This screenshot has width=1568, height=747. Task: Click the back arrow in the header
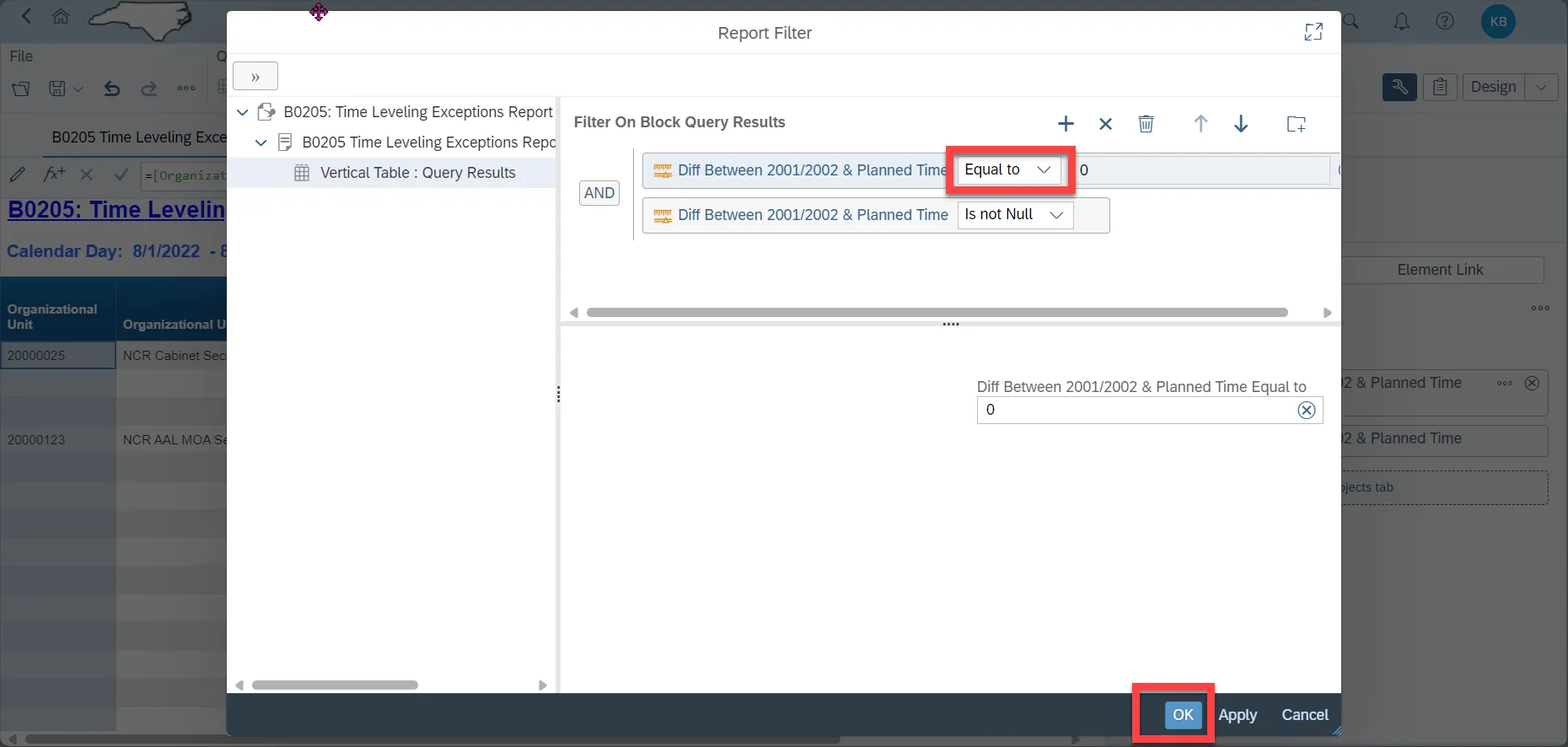click(26, 16)
